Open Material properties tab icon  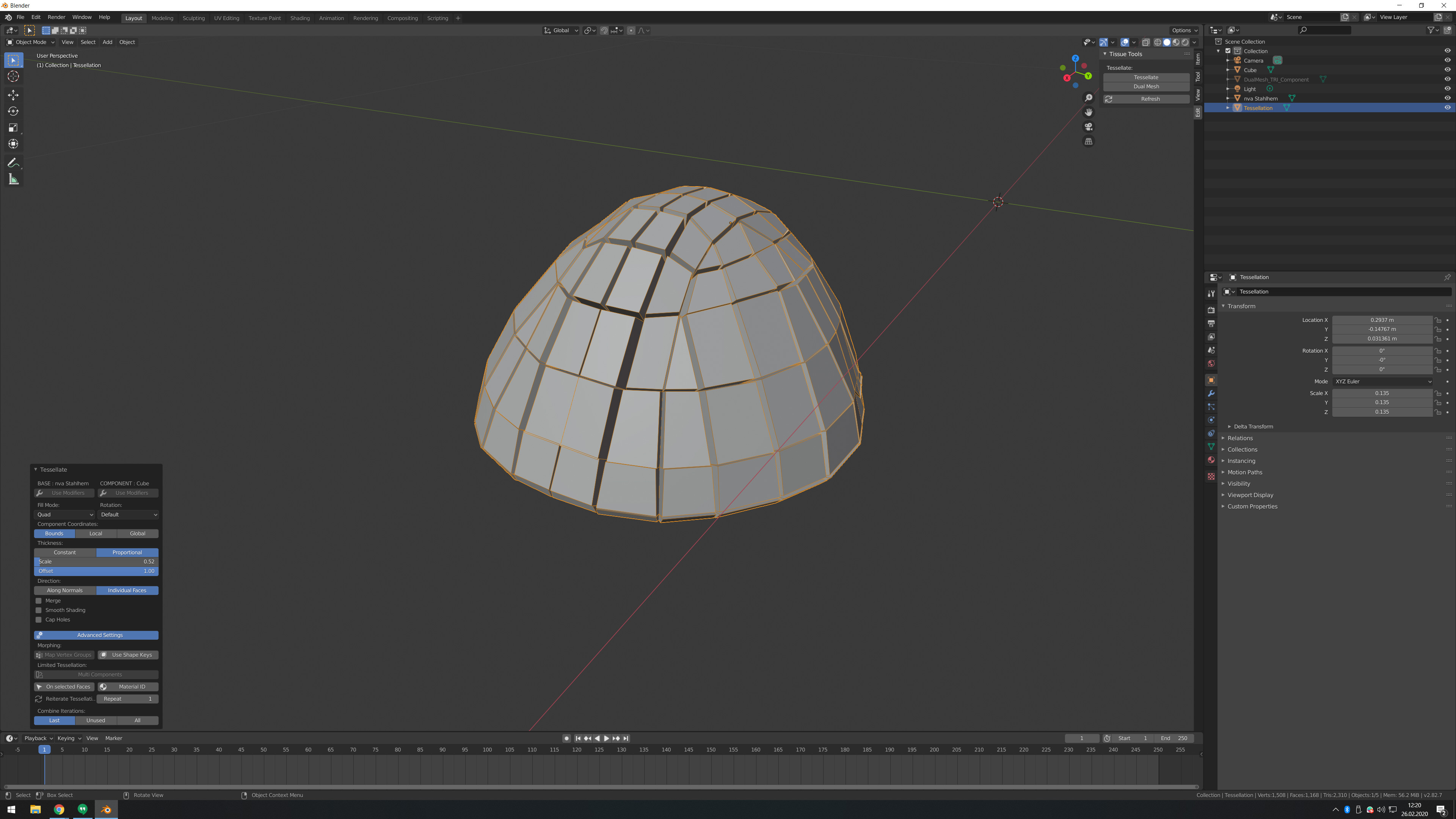(1211, 460)
